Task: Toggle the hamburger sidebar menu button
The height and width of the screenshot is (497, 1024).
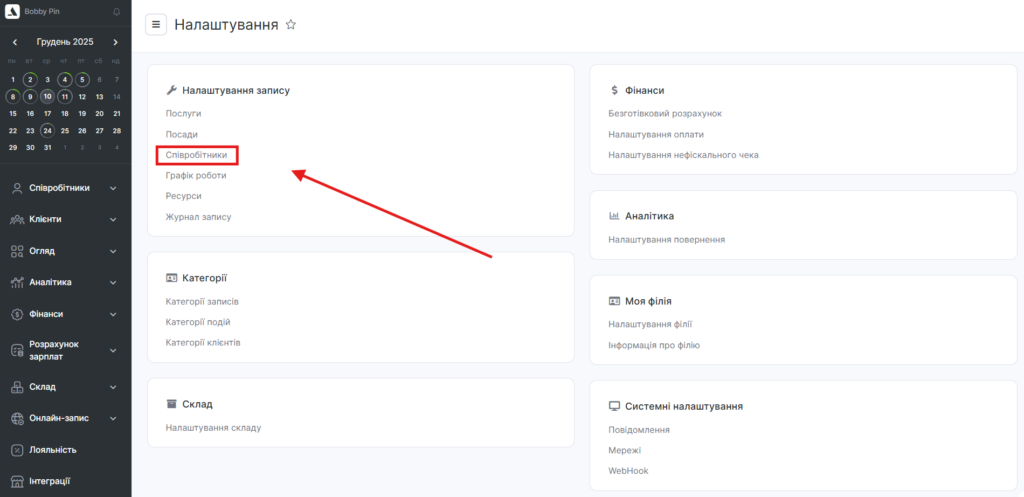Action: [x=156, y=25]
